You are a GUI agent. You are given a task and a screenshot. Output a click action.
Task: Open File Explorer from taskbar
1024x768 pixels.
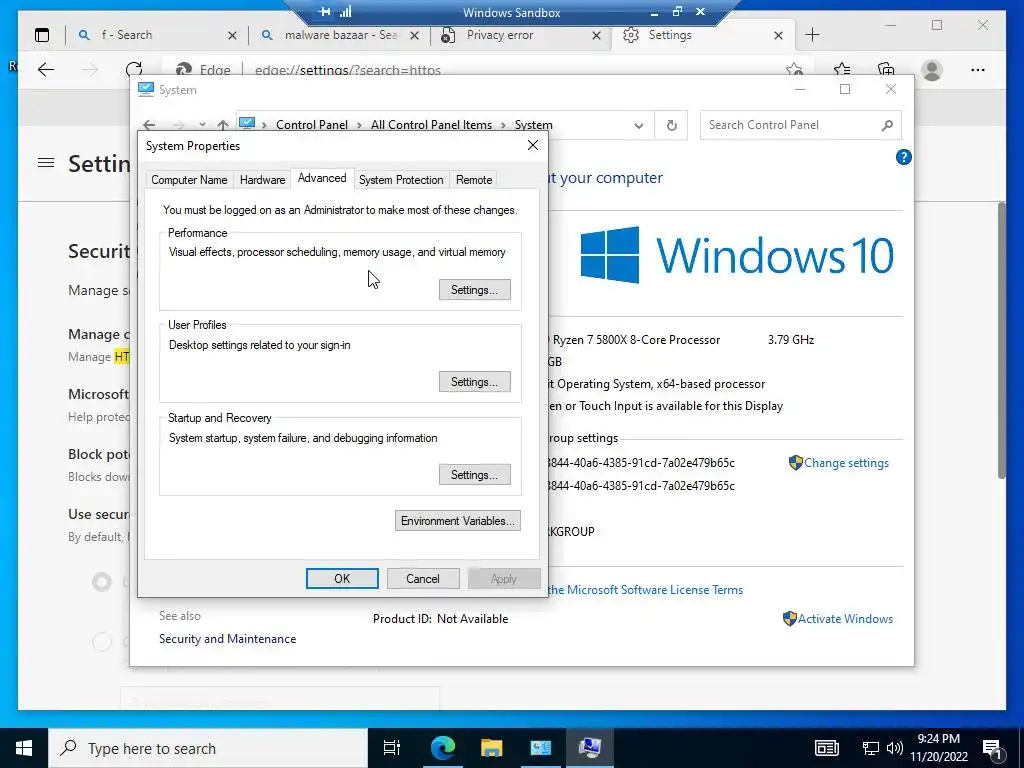pyautogui.click(x=492, y=748)
